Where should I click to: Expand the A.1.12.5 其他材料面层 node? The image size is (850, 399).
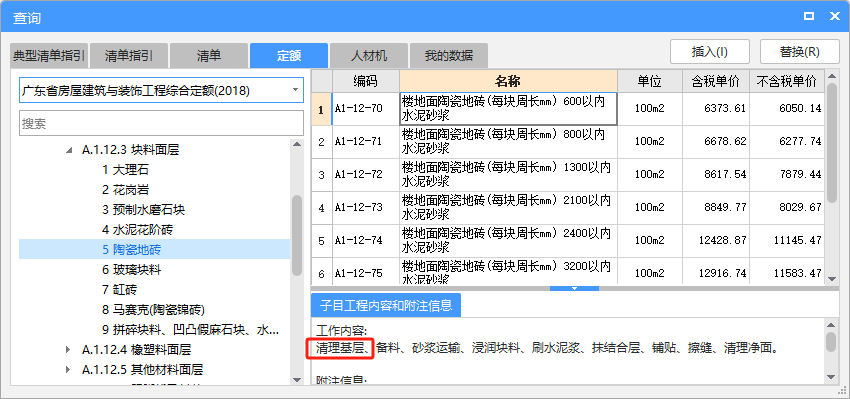pyautogui.click(x=68, y=370)
